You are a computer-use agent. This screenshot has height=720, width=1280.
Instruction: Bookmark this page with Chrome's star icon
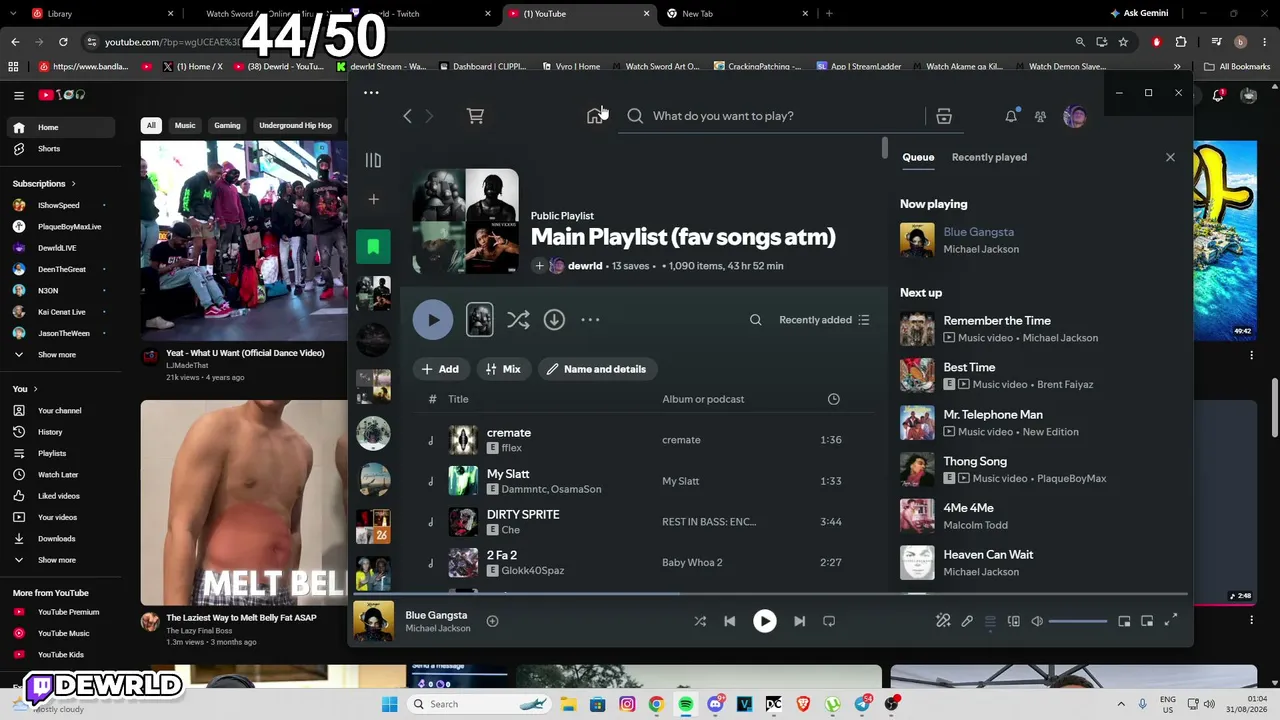click(x=1123, y=42)
